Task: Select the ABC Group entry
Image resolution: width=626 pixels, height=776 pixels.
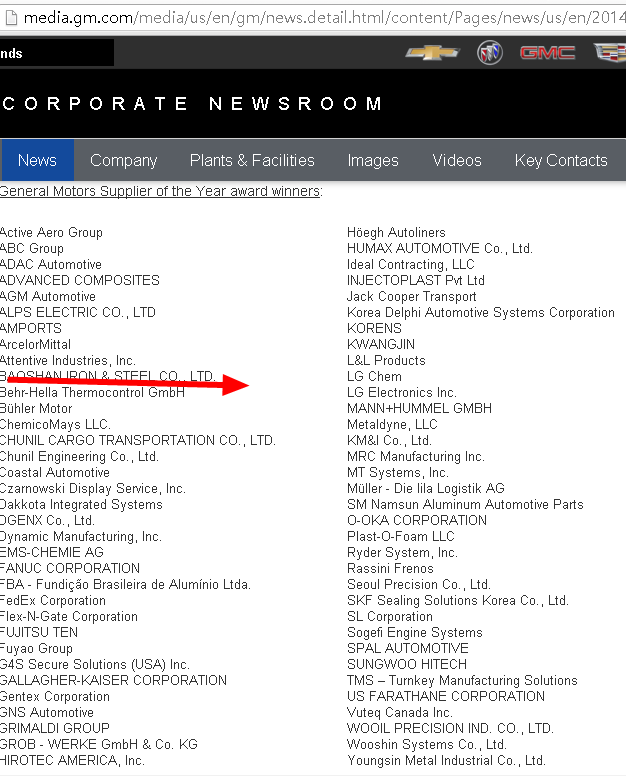Action: [x=32, y=248]
